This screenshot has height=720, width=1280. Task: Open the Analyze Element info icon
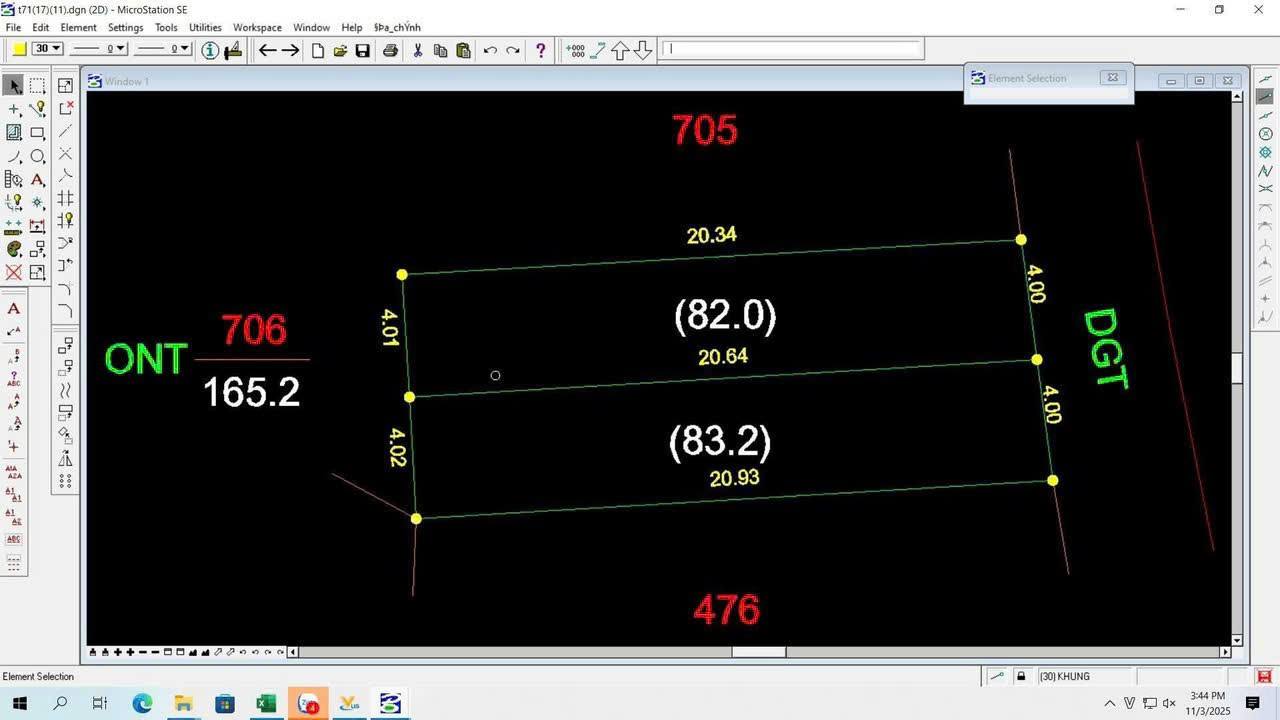[210, 50]
